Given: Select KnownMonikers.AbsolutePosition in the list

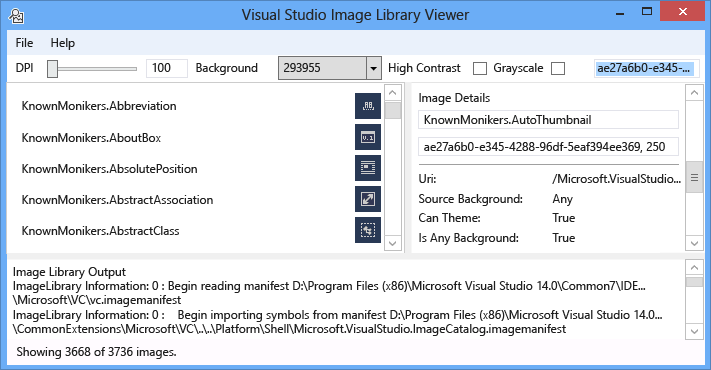Looking at the screenshot, I should tap(109, 169).
